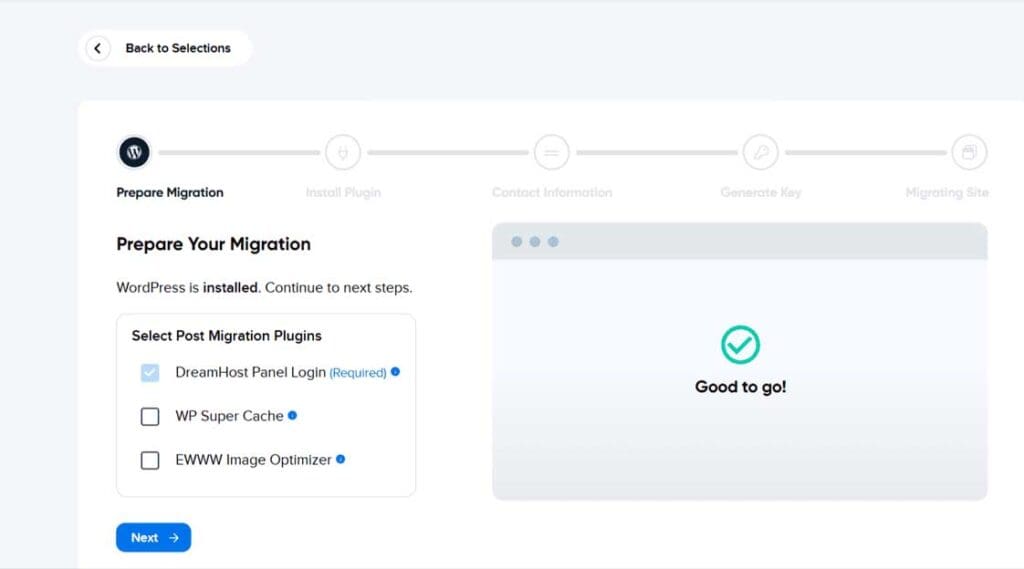Viewport: 1024px width, 569px height.
Task: Click the DreamHost Panel Login label
Action: (251, 372)
